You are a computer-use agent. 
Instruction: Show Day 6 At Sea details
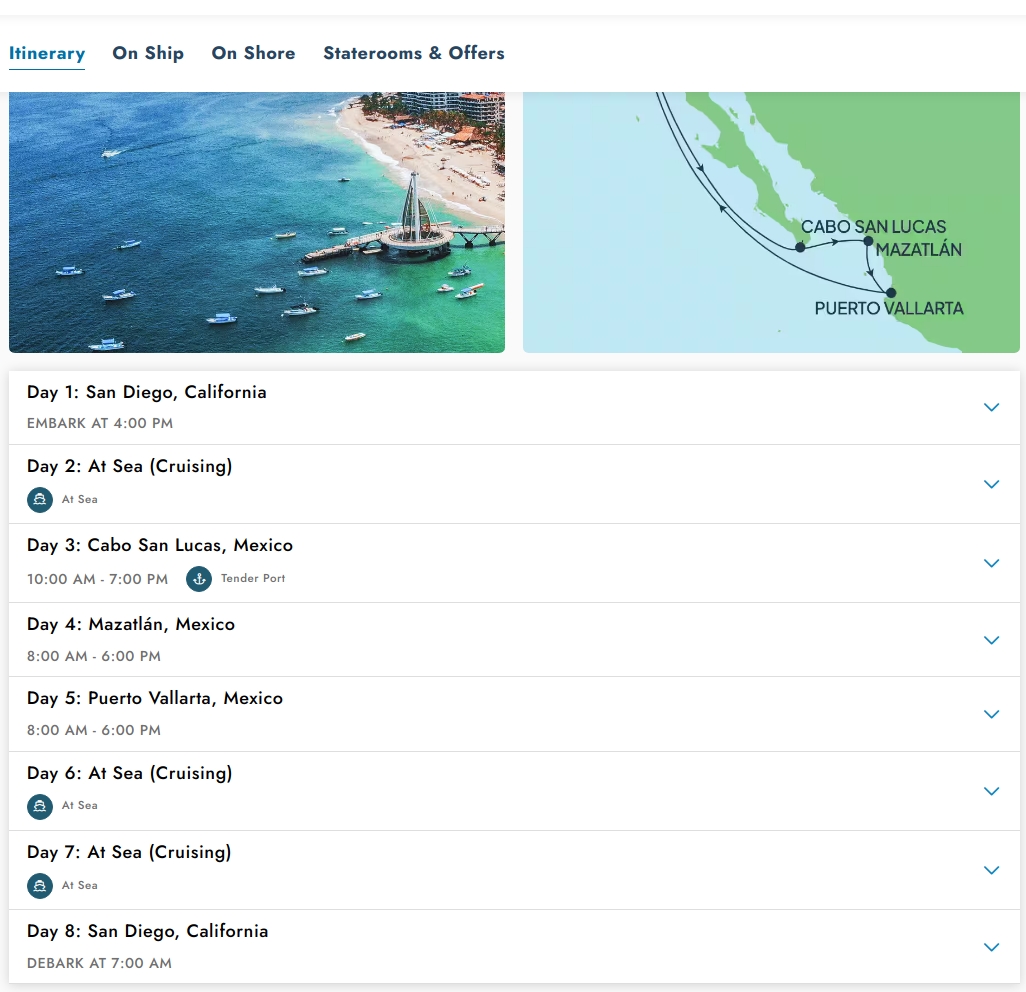pyautogui.click(x=991, y=791)
